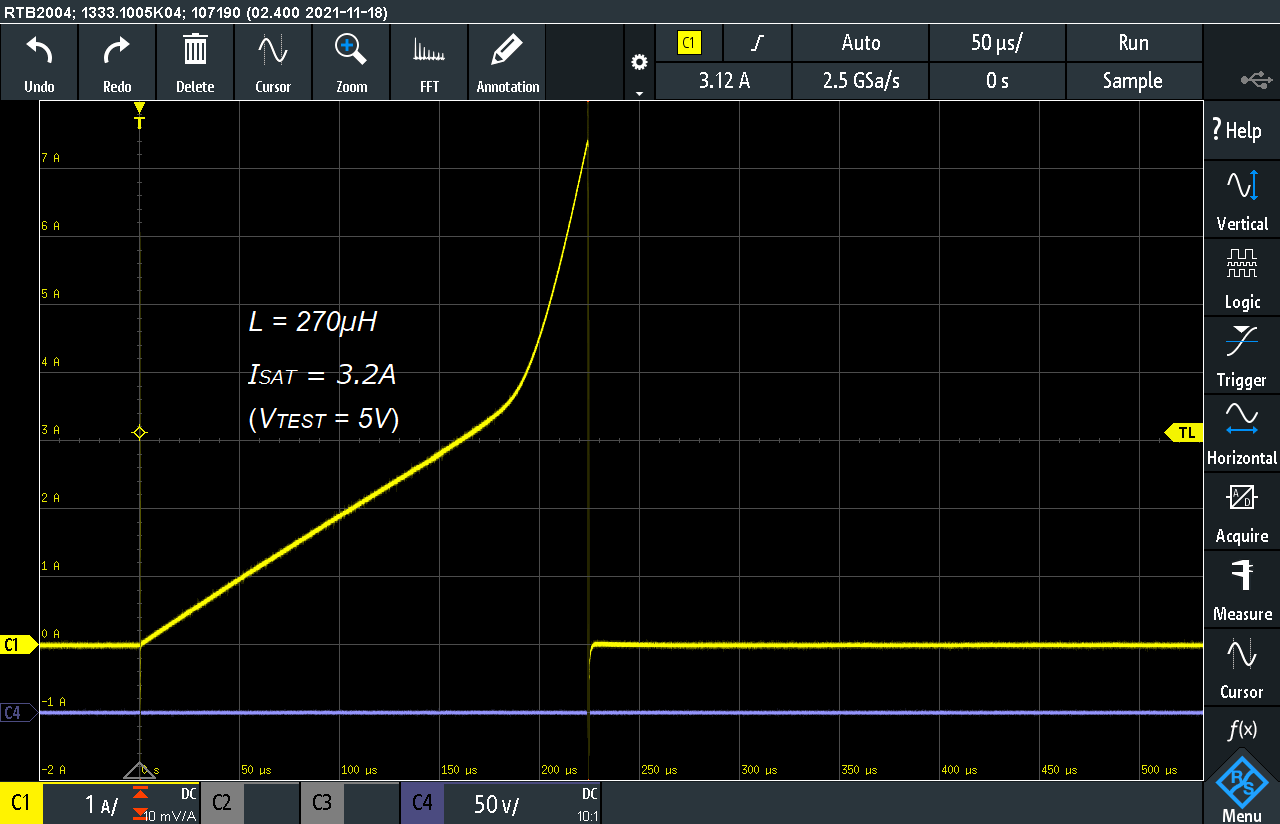Open the Horizontal menu
This screenshot has width=1280, height=824.
tap(1241, 433)
